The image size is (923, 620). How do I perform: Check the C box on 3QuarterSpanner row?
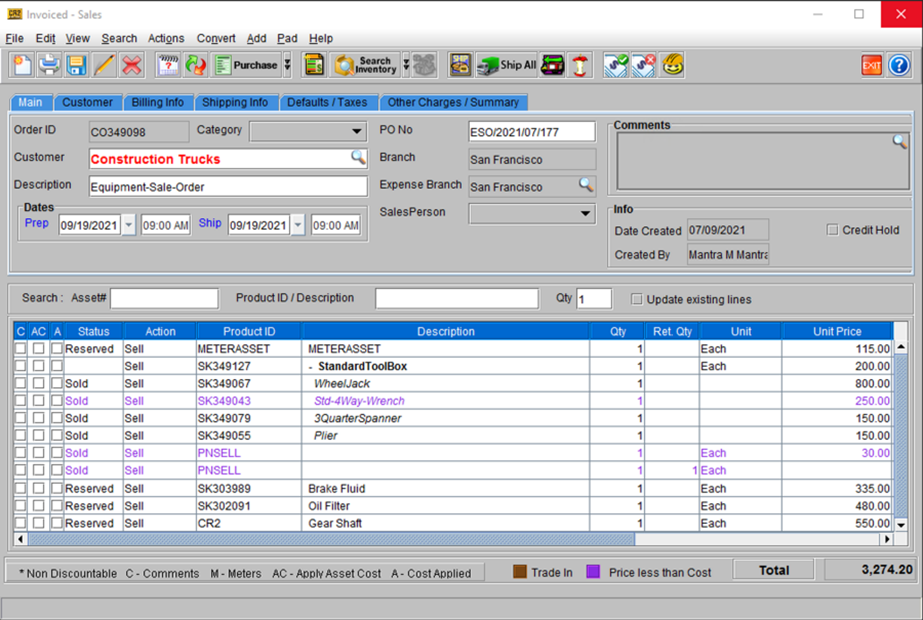pyautogui.click(x=21, y=418)
